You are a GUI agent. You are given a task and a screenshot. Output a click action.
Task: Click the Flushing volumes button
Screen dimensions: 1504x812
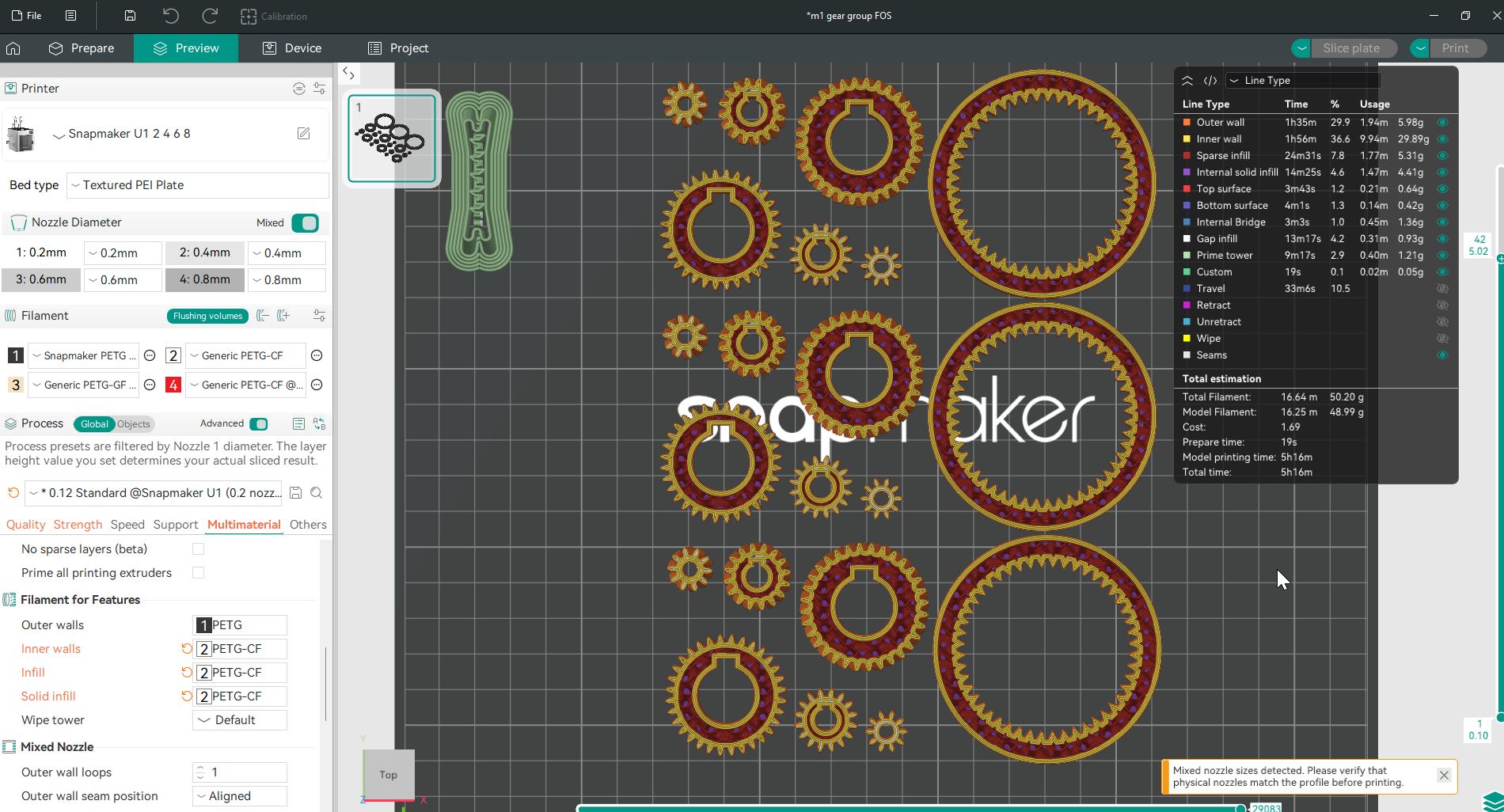click(x=207, y=316)
